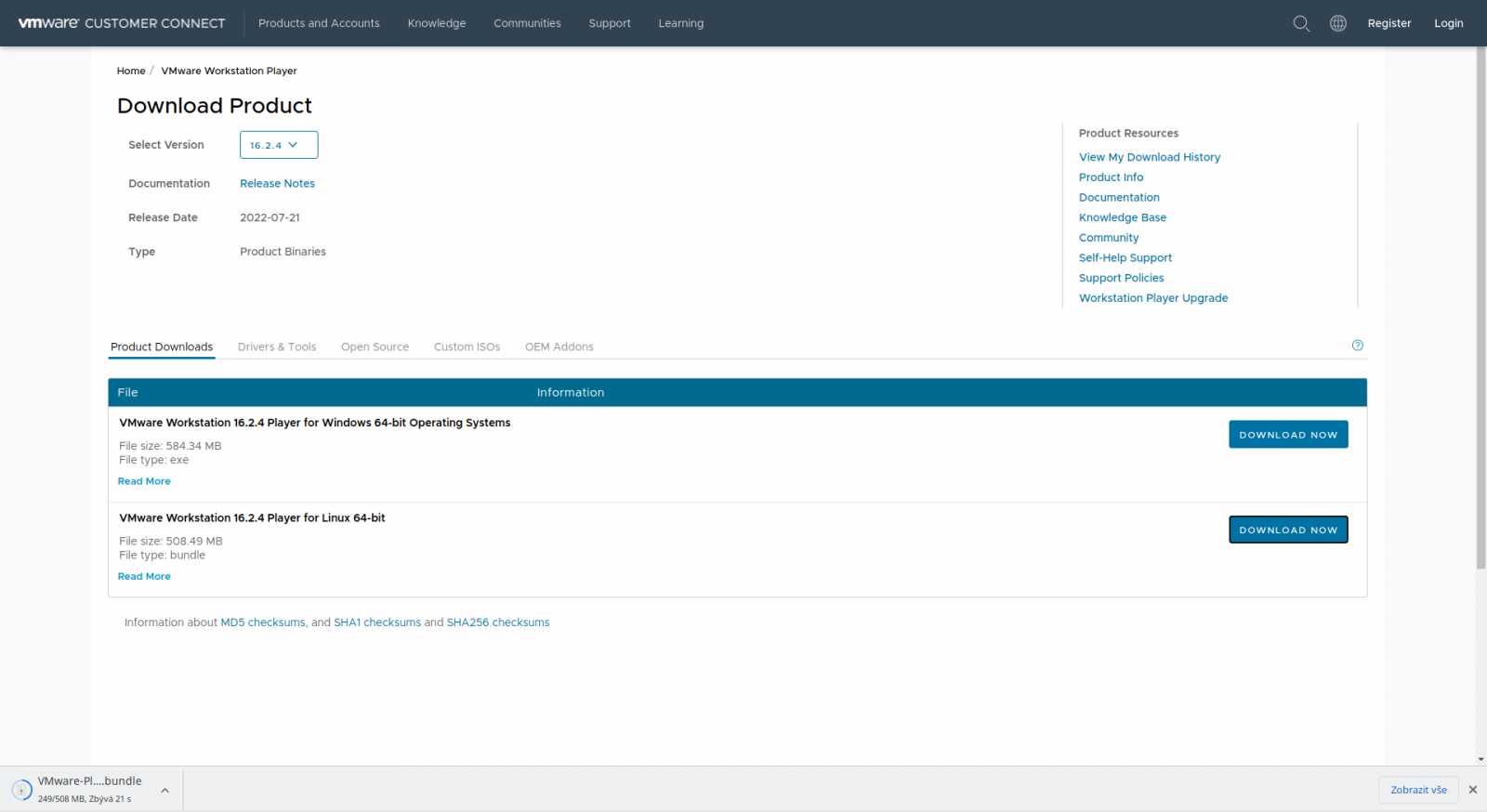1487x812 pixels.
Task: Open the SHA256 checksums link
Action: click(x=498, y=622)
